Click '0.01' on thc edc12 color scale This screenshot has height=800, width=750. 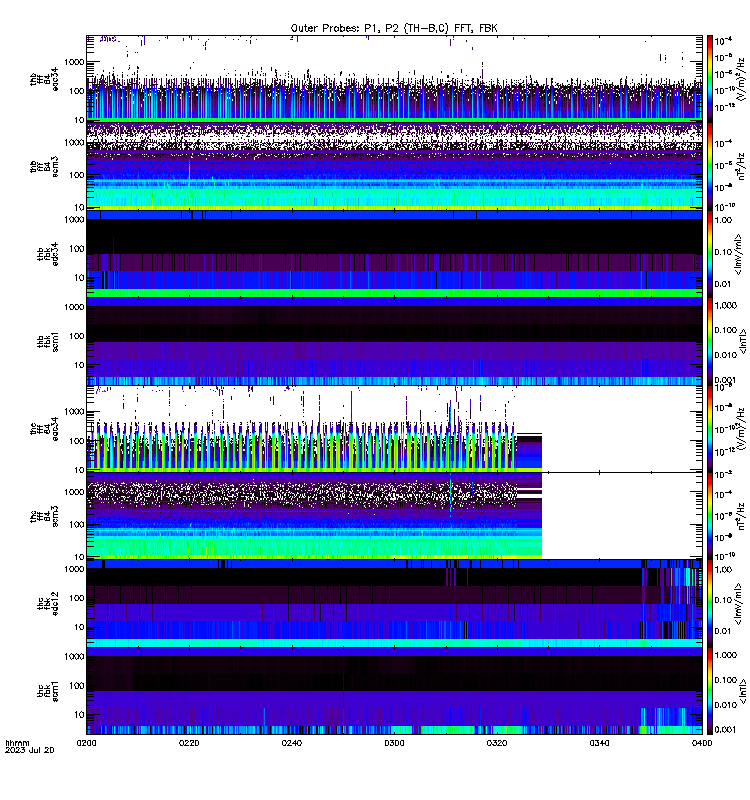723,631
